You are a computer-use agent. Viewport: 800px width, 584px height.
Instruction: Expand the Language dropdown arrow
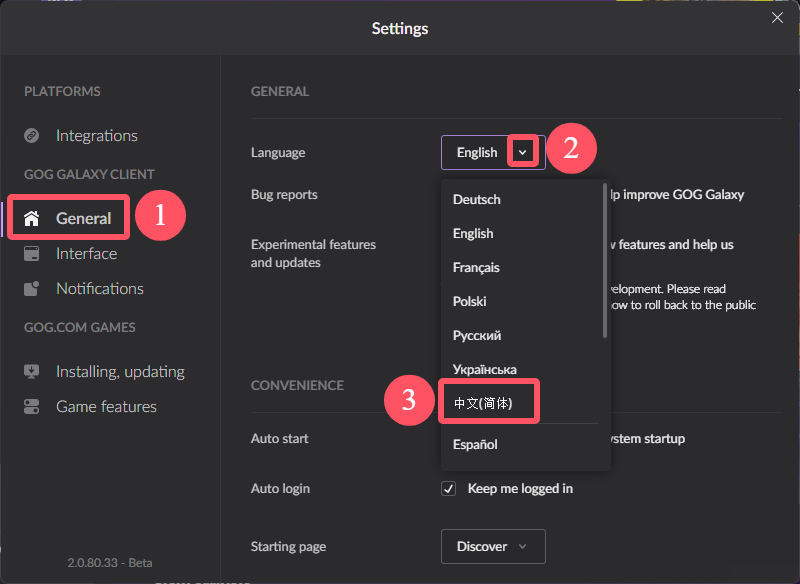click(x=522, y=152)
